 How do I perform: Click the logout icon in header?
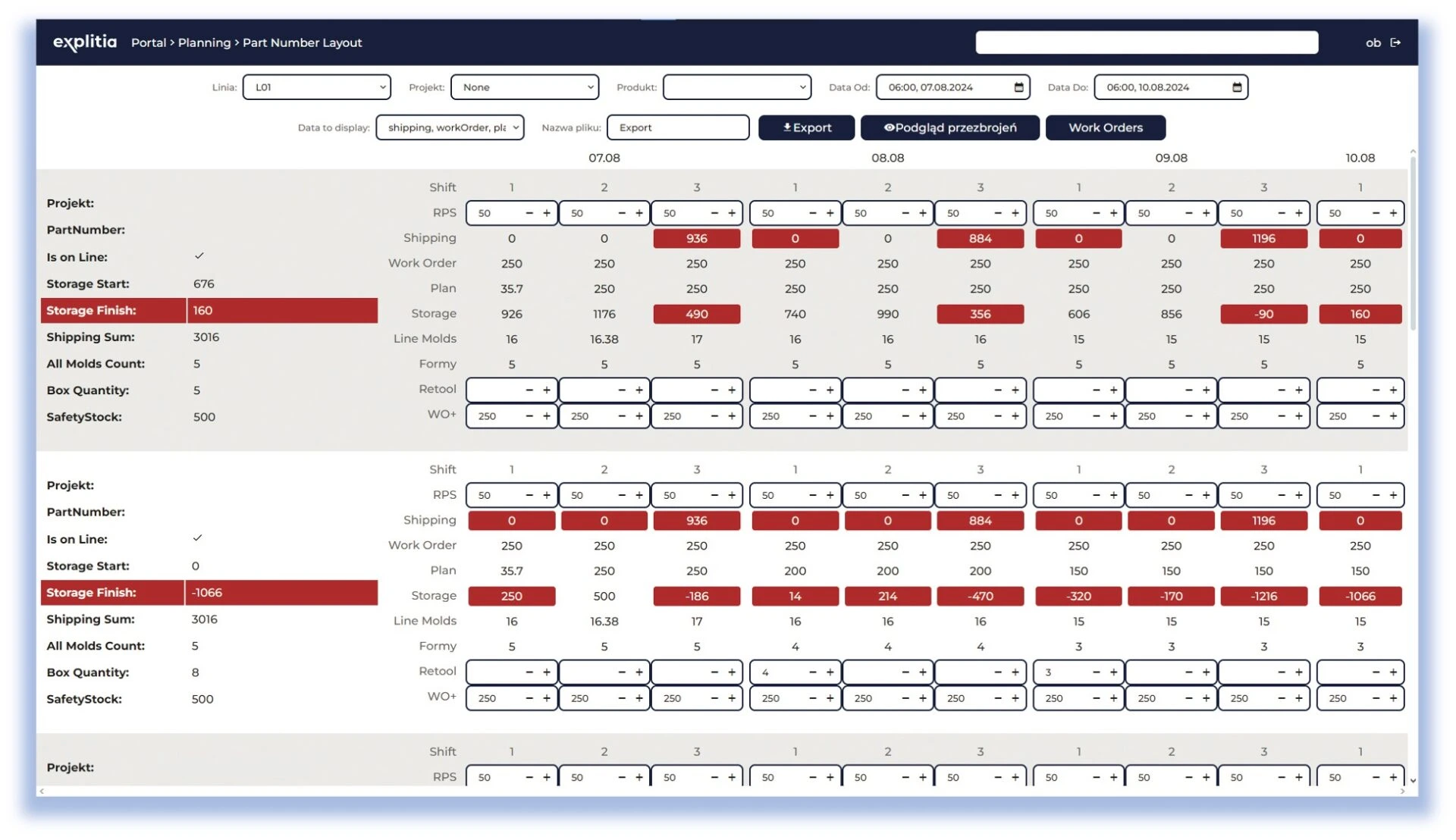pos(1395,42)
